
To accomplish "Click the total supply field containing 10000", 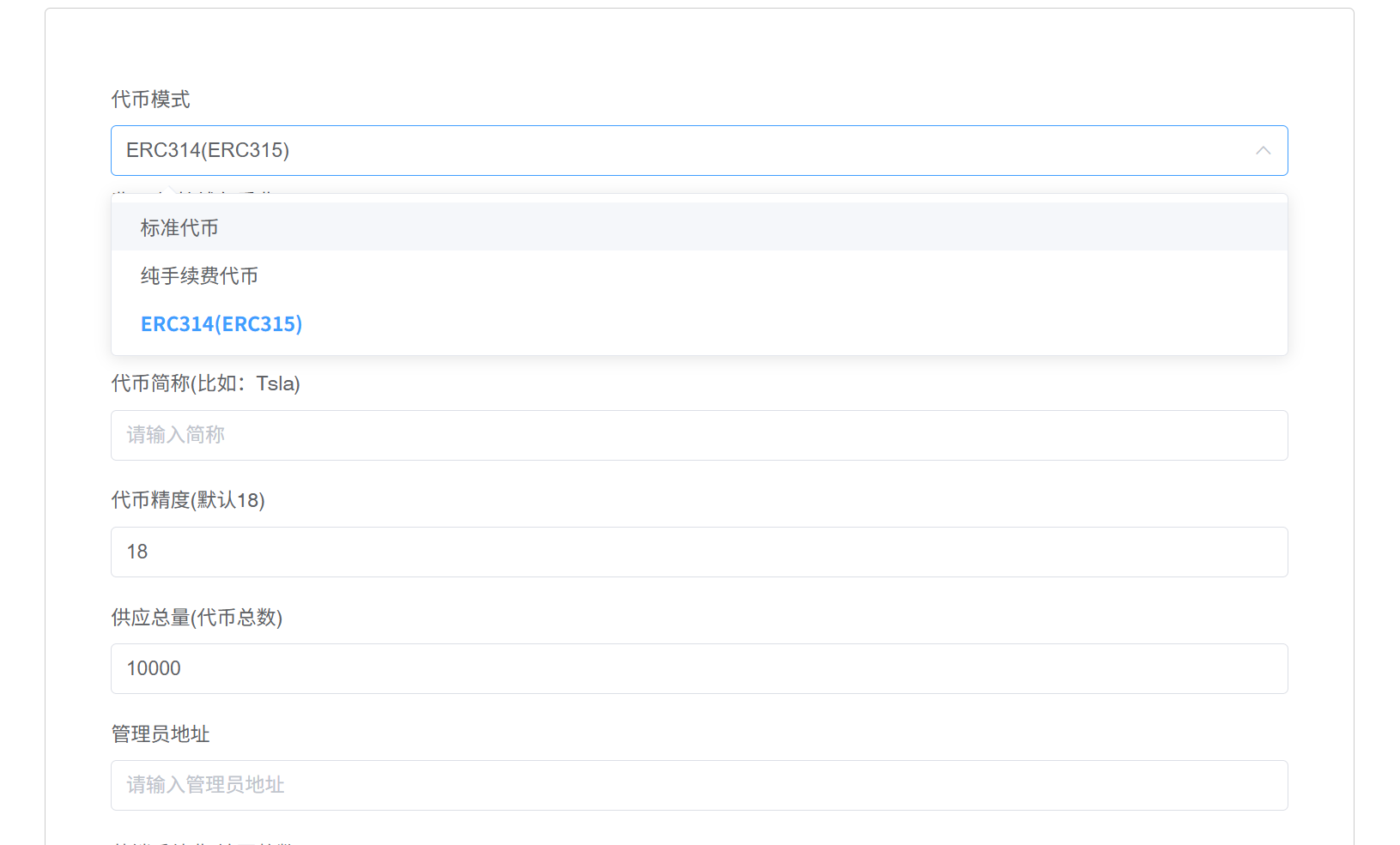I will [700, 668].
